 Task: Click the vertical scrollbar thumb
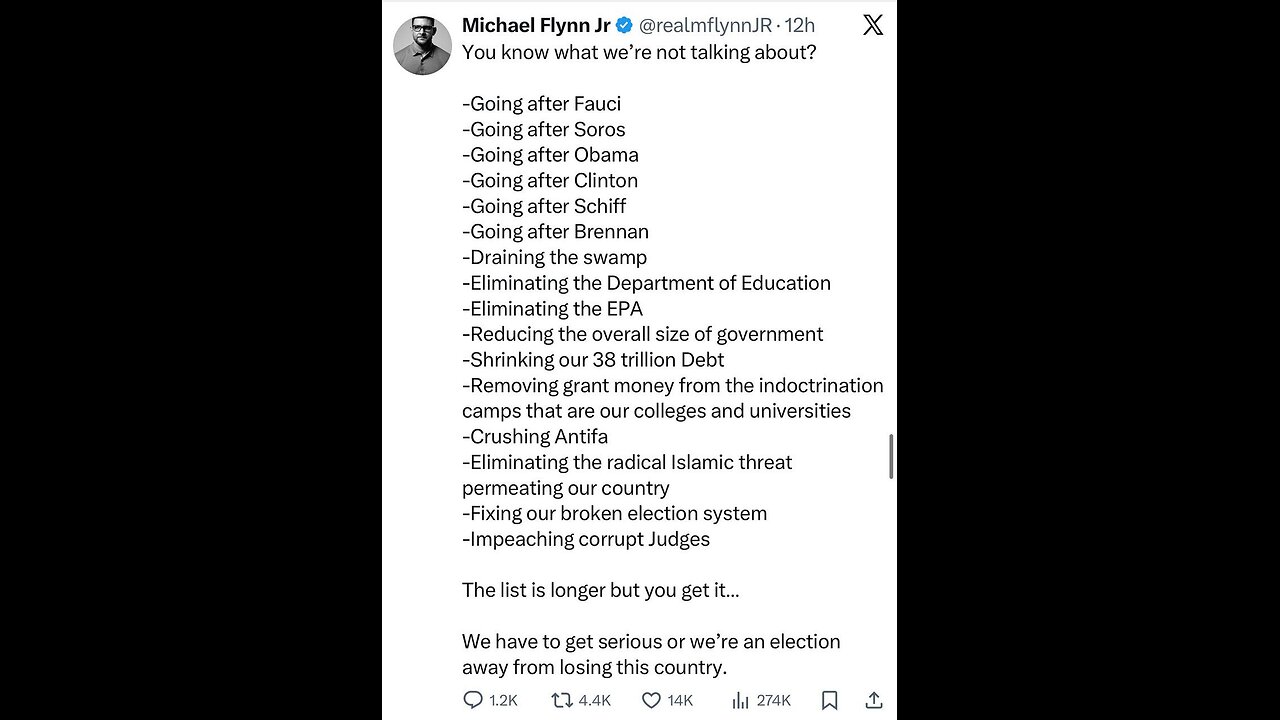pyautogui.click(x=891, y=457)
